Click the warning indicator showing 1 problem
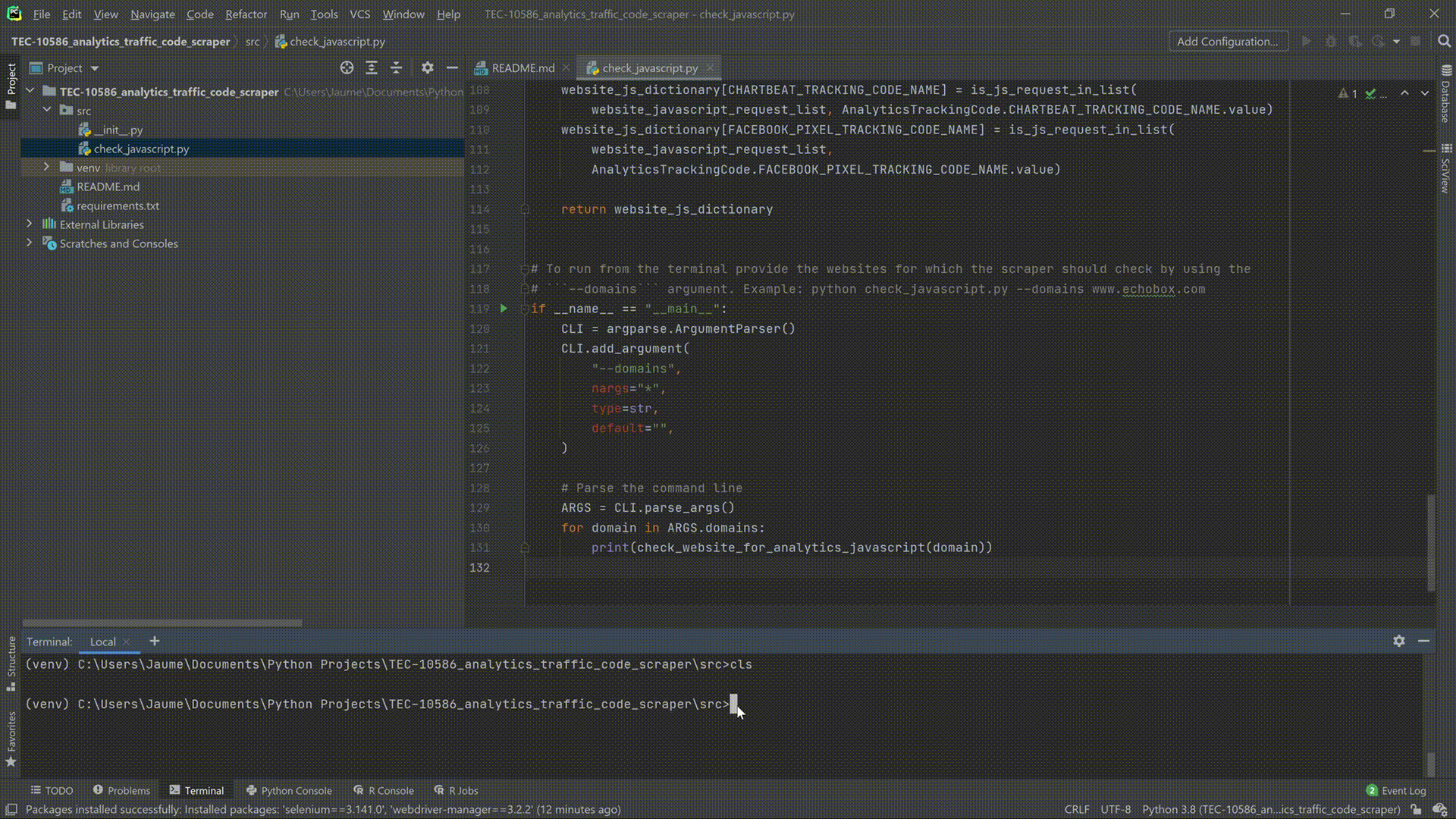This screenshot has height=819, width=1456. (x=1348, y=93)
